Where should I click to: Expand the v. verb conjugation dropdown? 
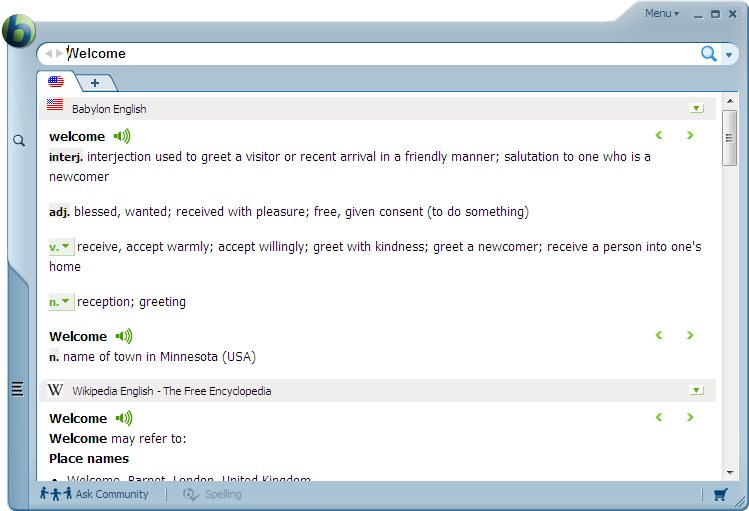click(61, 247)
